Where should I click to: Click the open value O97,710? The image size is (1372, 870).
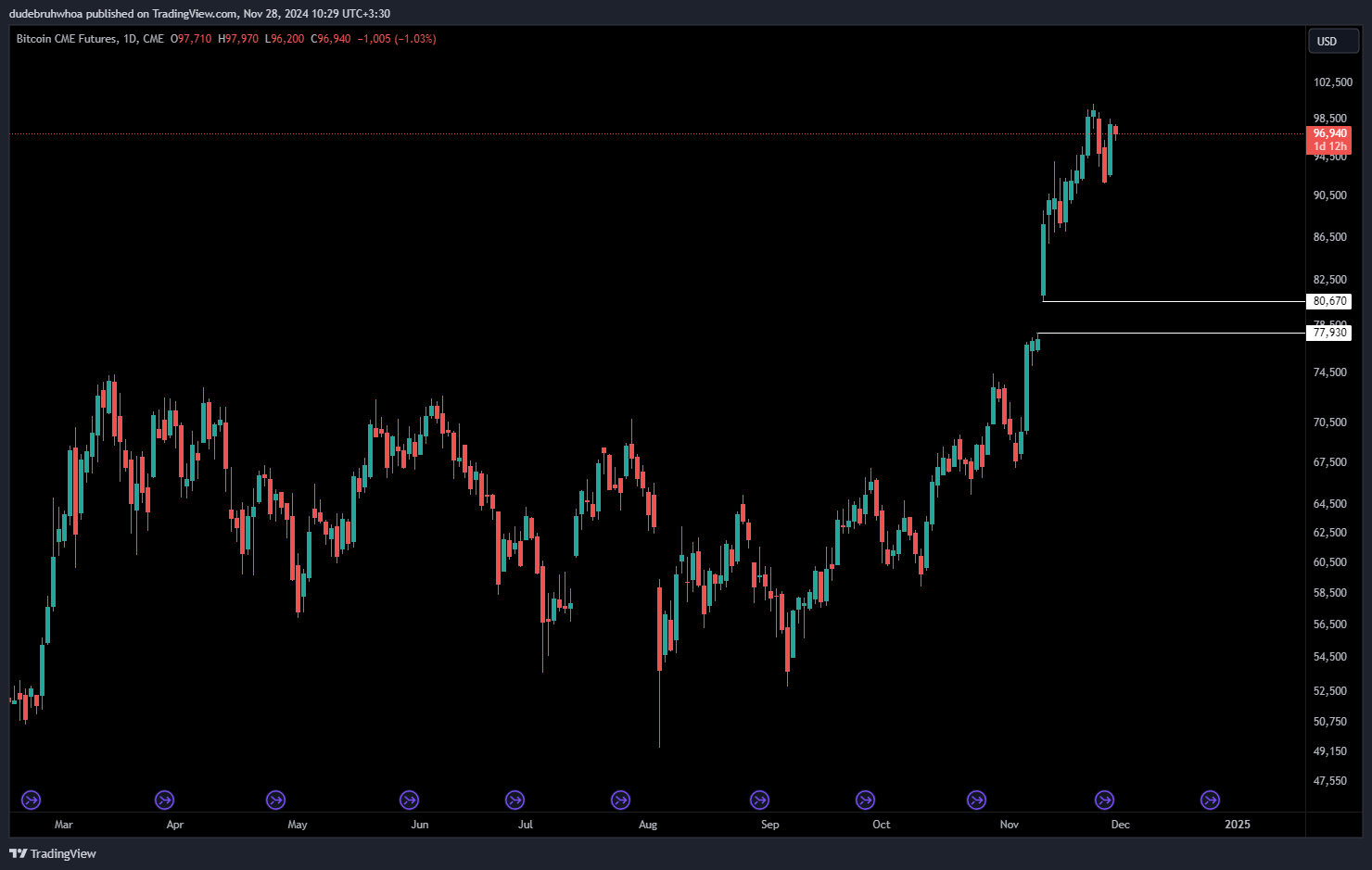191,39
